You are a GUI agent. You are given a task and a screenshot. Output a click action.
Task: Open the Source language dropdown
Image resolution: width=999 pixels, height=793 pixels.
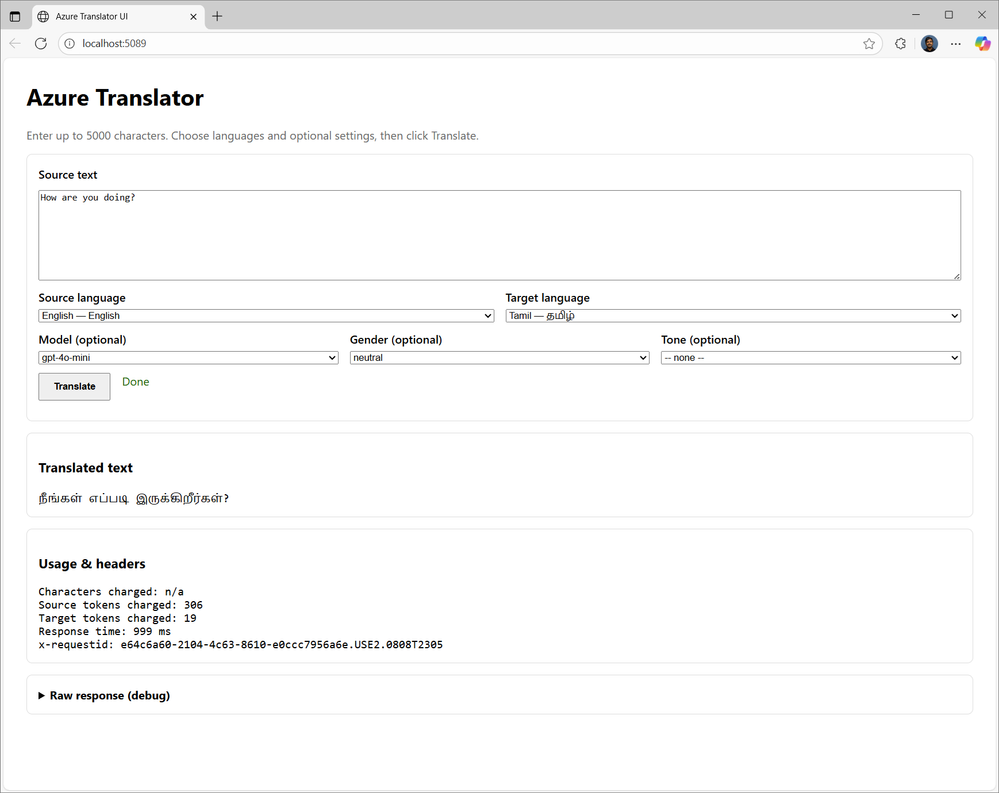[266, 315]
